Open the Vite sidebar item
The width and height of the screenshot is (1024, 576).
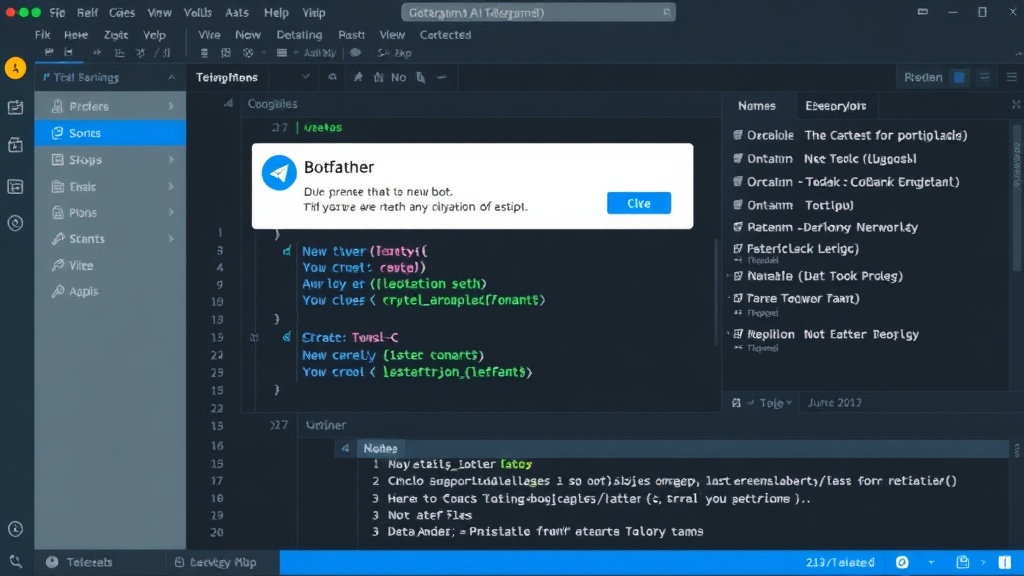pyautogui.click(x=110, y=265)
